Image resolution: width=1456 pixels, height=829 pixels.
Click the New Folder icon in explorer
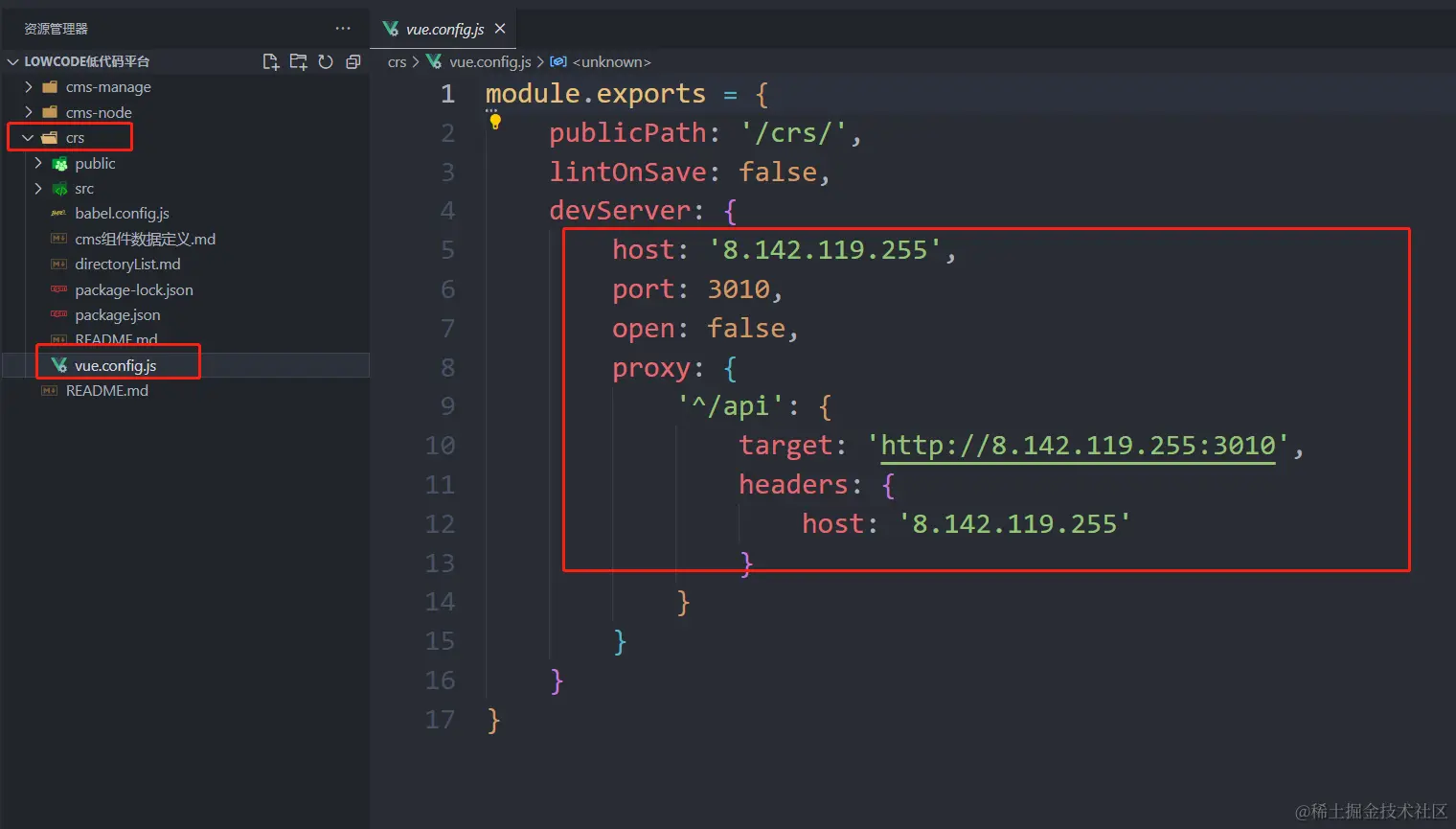click(x=299, y=61)
